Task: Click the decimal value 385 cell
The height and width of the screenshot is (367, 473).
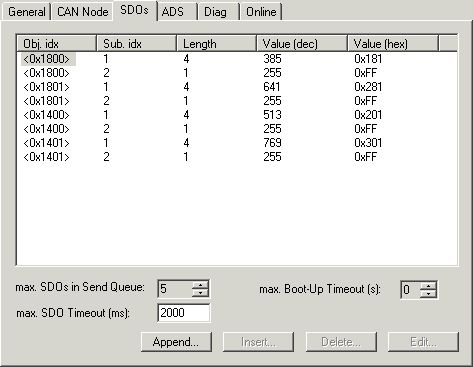Action: 272,59
